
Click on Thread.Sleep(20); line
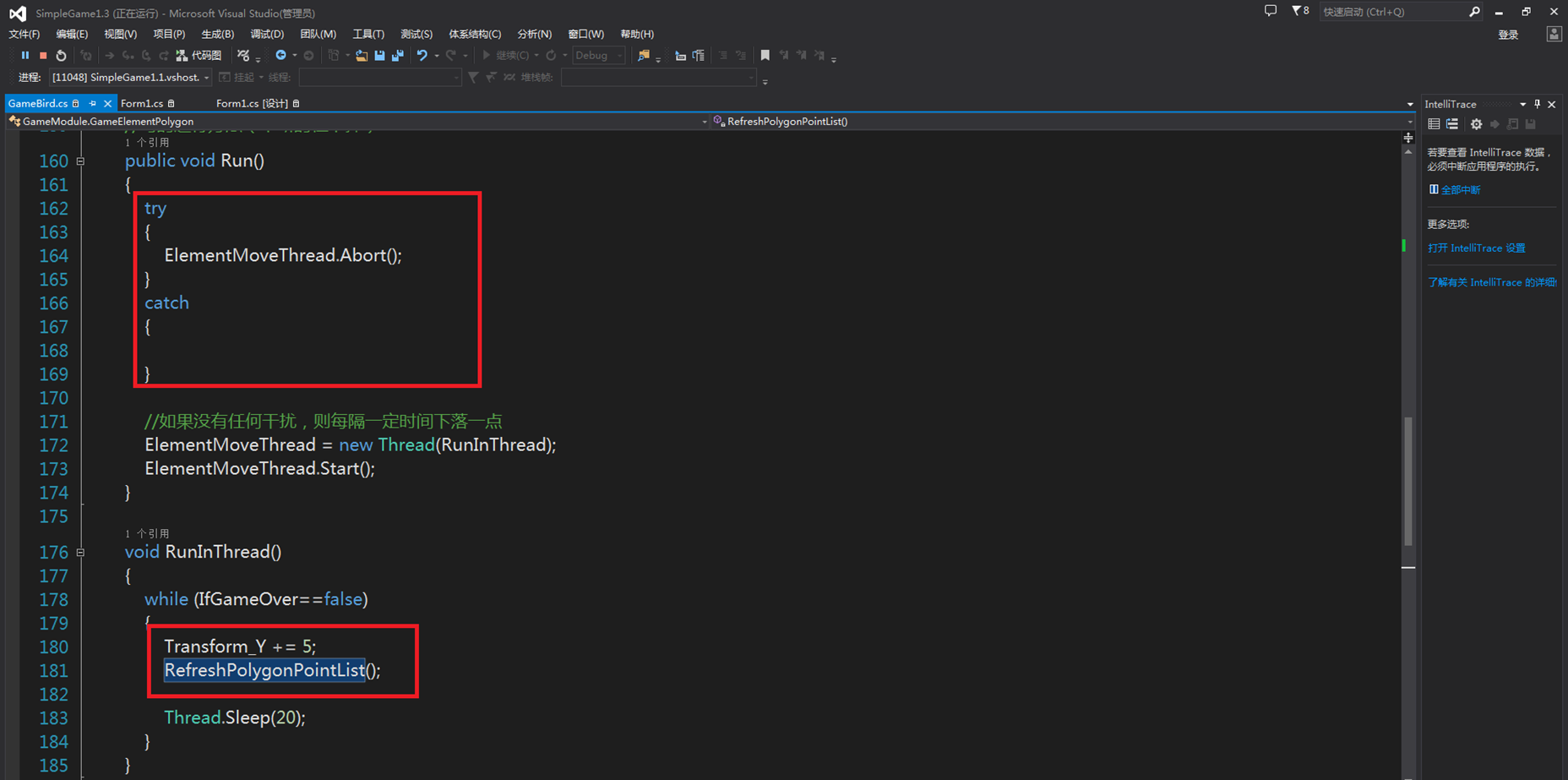coord(235,717)
